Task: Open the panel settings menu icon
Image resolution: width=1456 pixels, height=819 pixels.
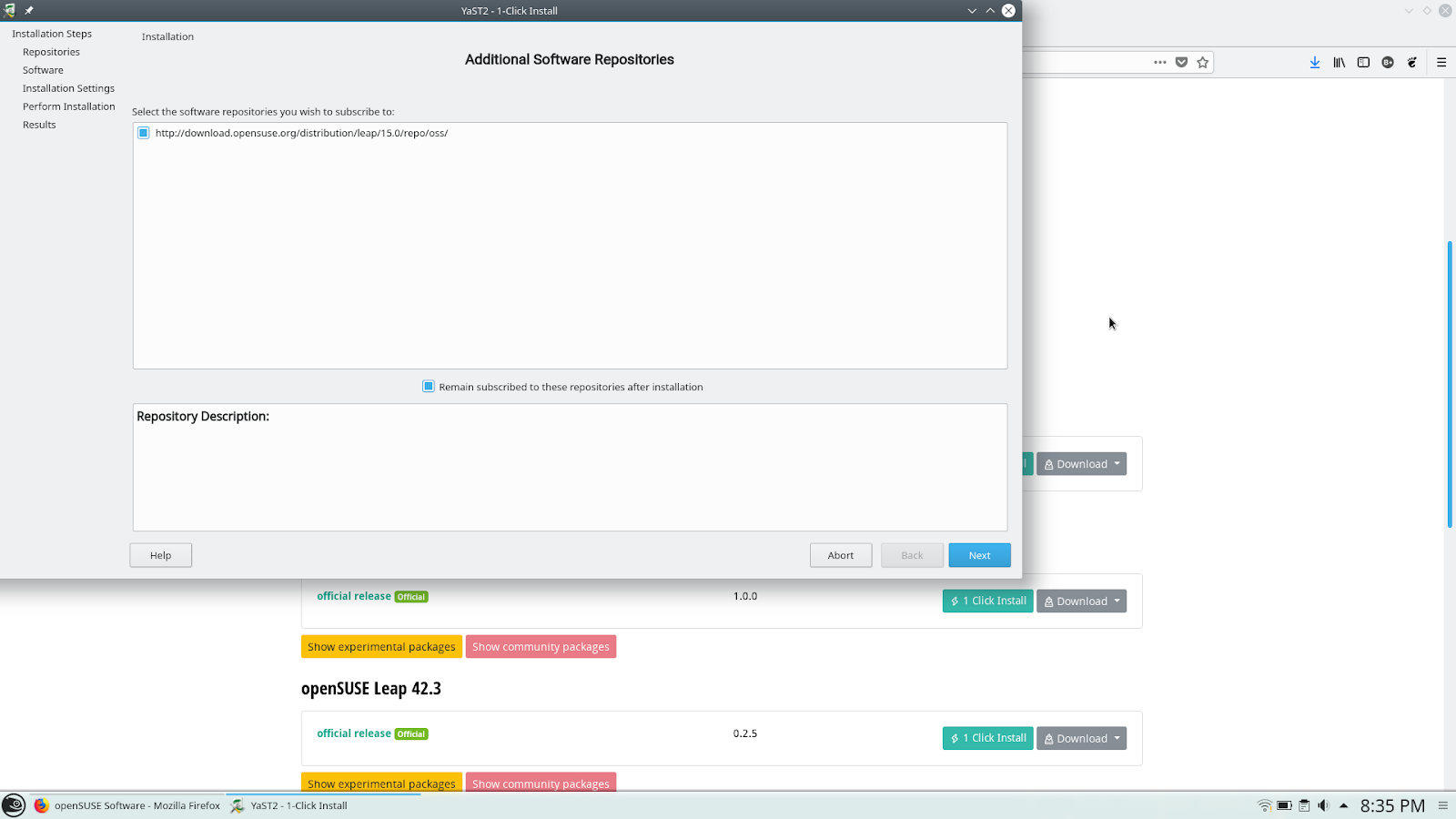Action: pos(1442,805)
